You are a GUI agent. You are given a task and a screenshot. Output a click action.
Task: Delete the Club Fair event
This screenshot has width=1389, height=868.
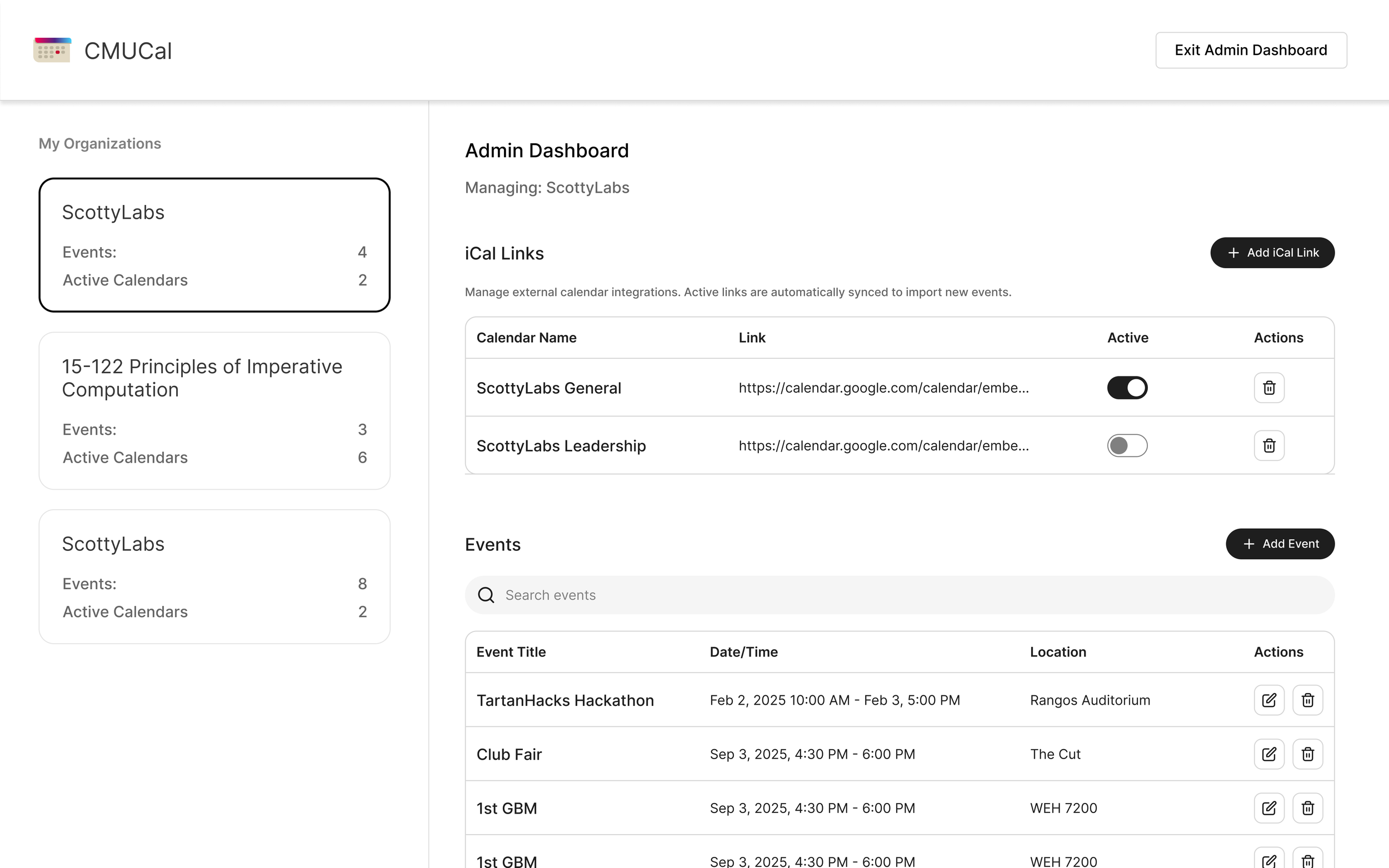click(x=1307, y=754)
